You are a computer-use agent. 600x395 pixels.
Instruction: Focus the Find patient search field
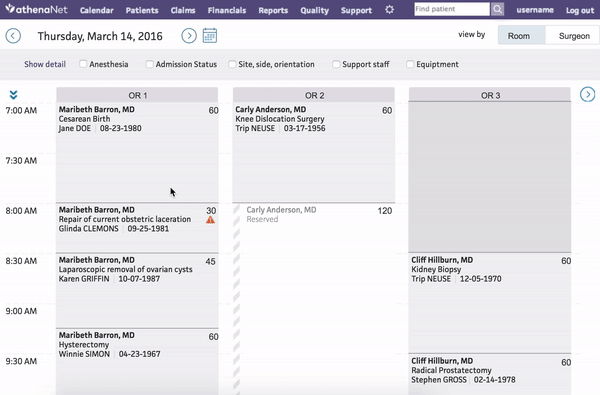452,9
